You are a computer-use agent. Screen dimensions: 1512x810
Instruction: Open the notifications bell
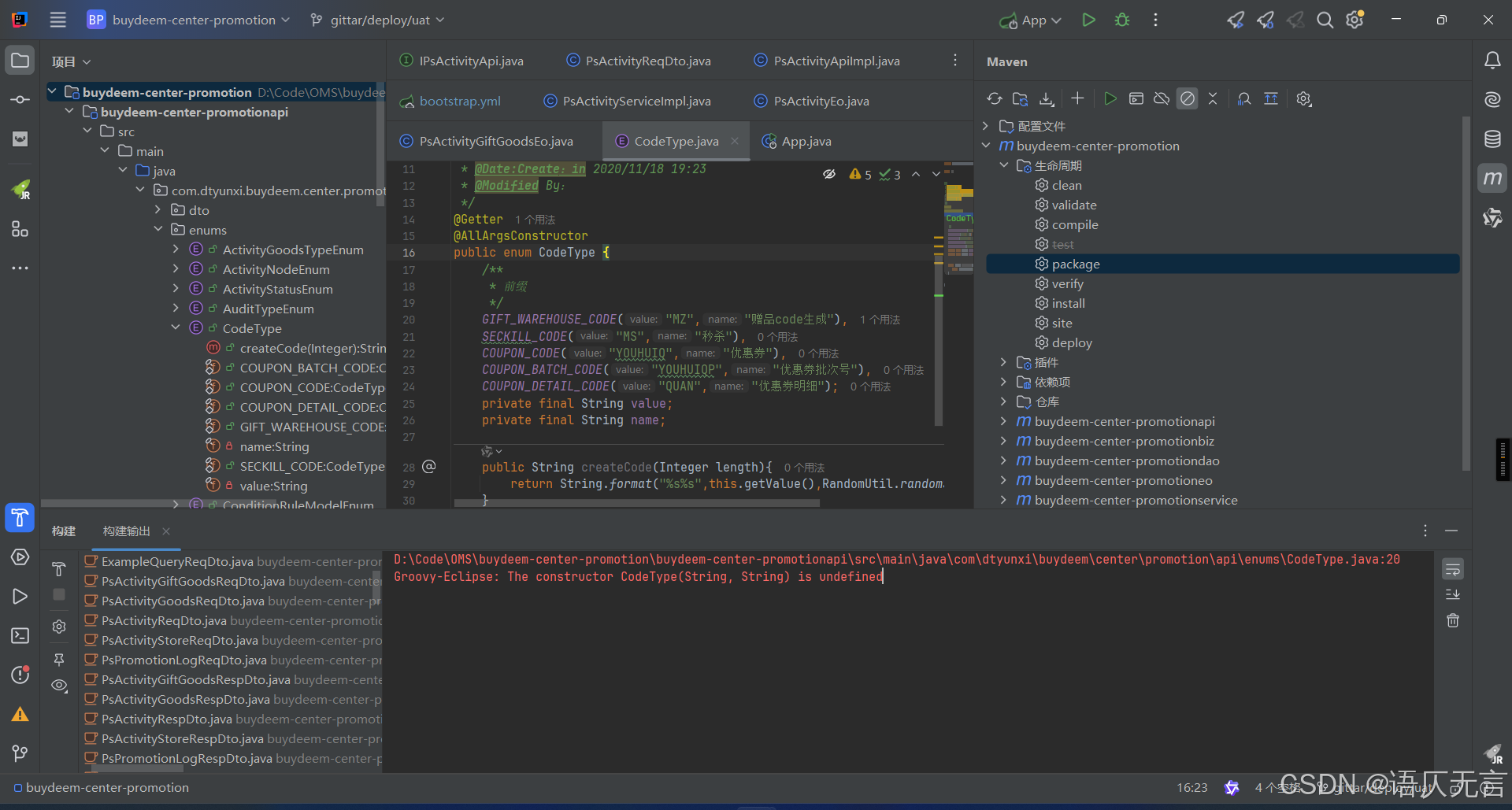tap(1492, 60)
